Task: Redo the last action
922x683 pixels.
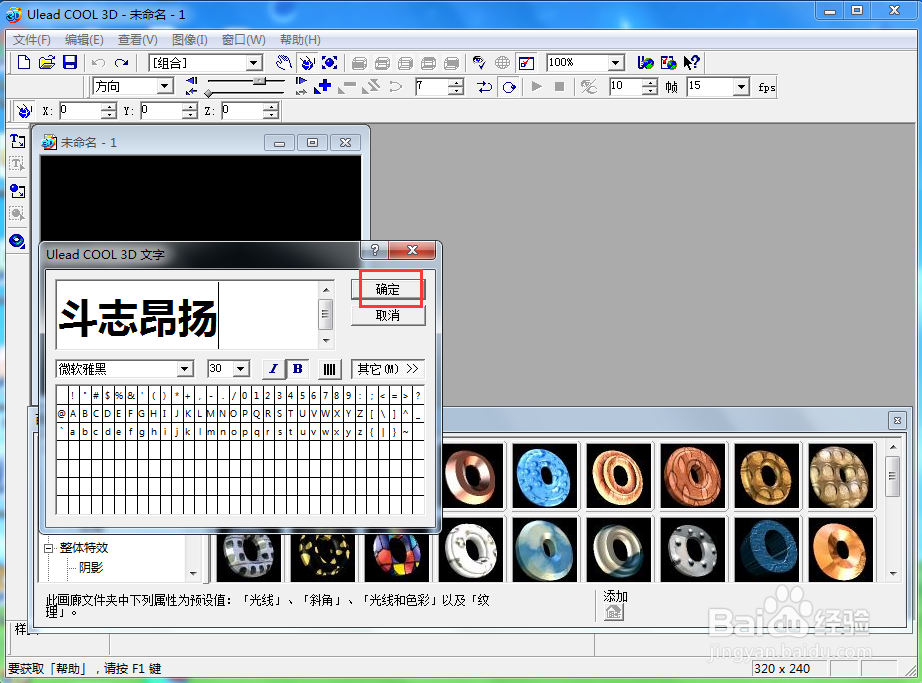Action: pos(122,62)
